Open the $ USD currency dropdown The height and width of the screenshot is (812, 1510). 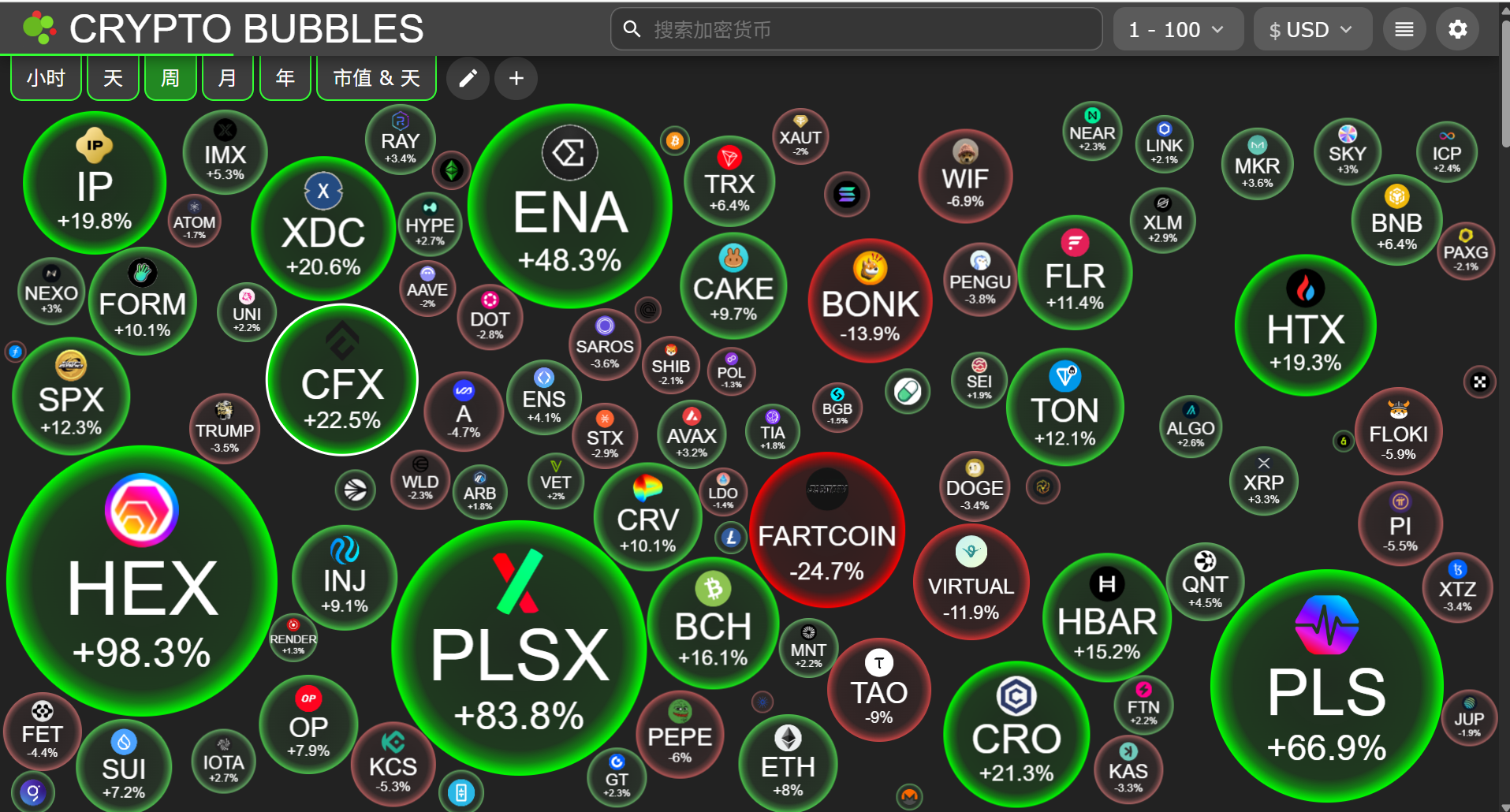(1312, 29)
